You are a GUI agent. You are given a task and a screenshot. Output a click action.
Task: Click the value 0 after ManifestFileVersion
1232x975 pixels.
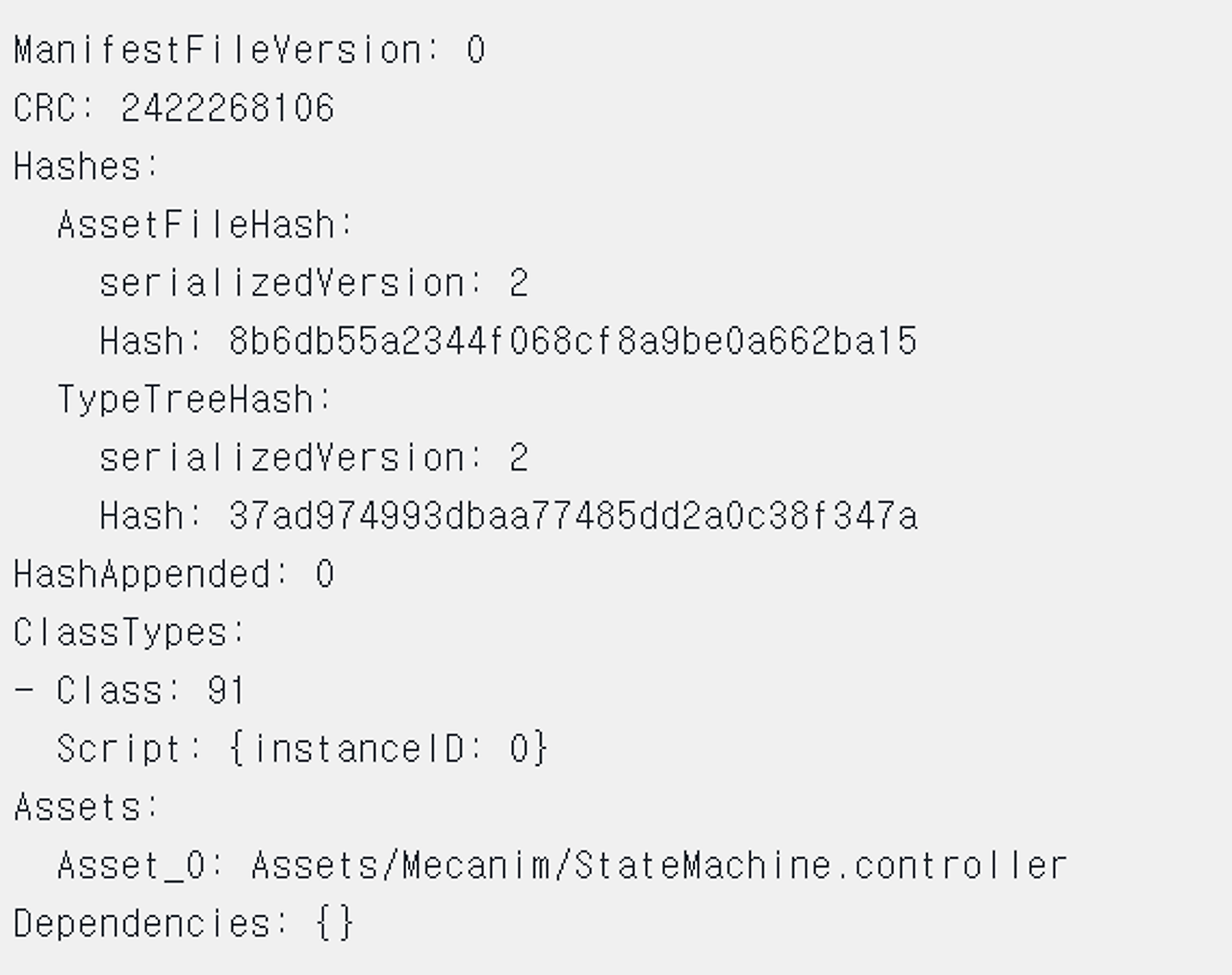475,50
